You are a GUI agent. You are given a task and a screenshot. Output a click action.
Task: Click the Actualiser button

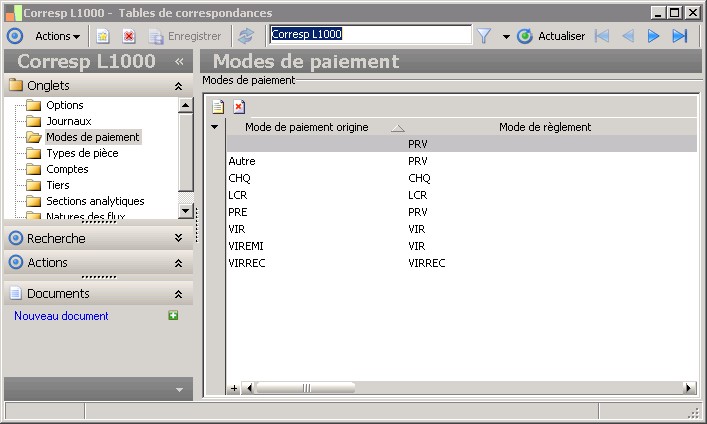tap(551, 36)
